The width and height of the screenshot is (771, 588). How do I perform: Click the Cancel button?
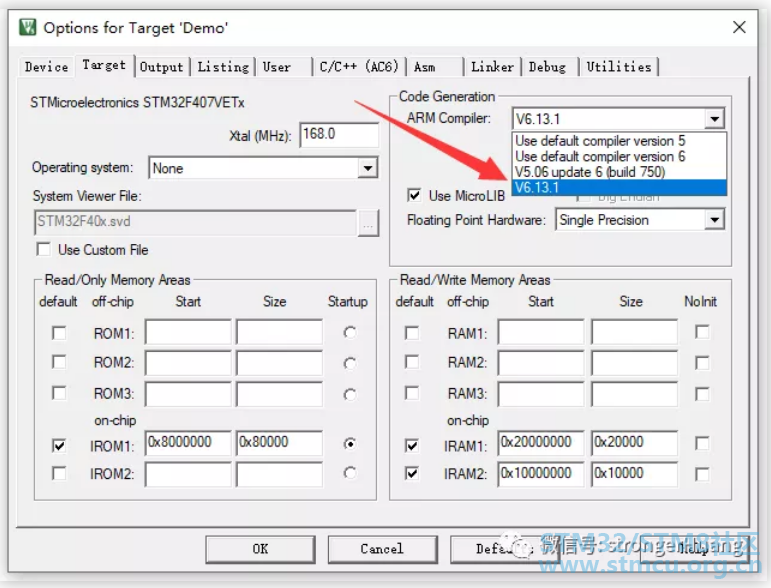(382, 549)
